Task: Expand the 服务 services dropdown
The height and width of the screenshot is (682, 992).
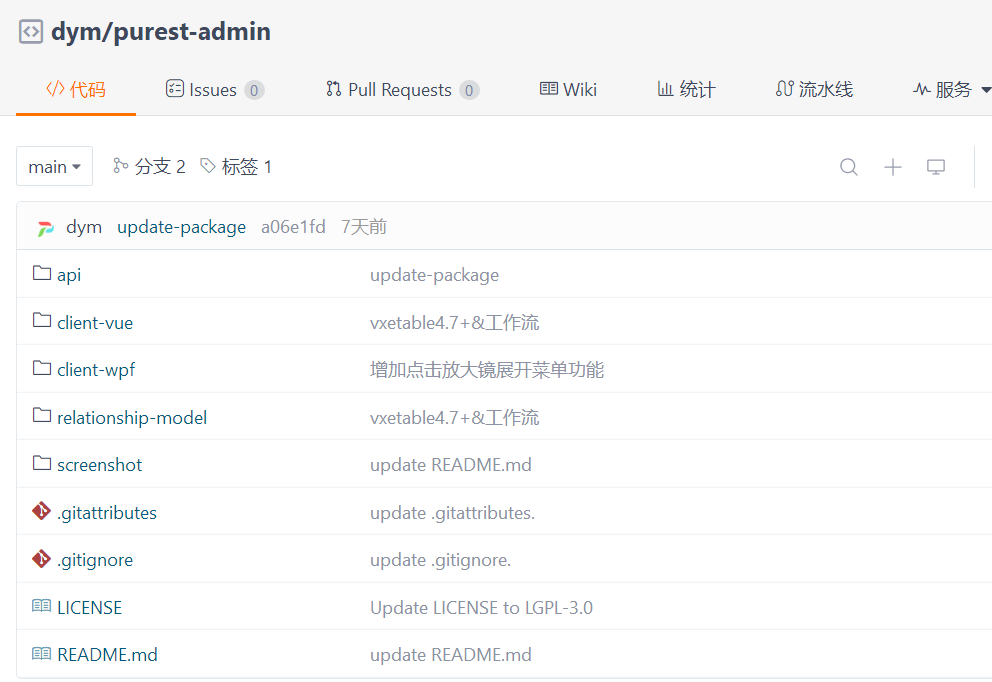Action: [x=952, y=90]
